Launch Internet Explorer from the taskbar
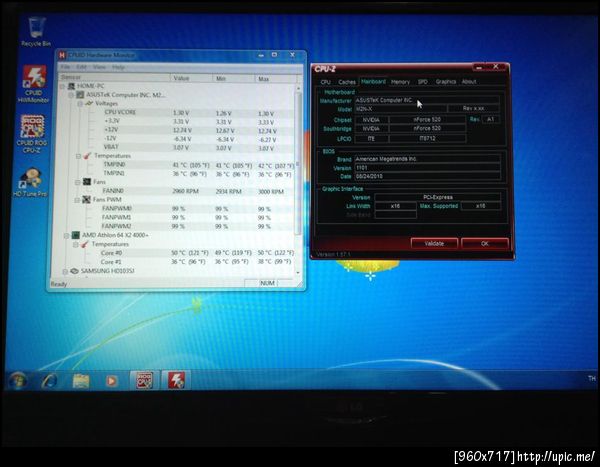 tap(50, 380)
